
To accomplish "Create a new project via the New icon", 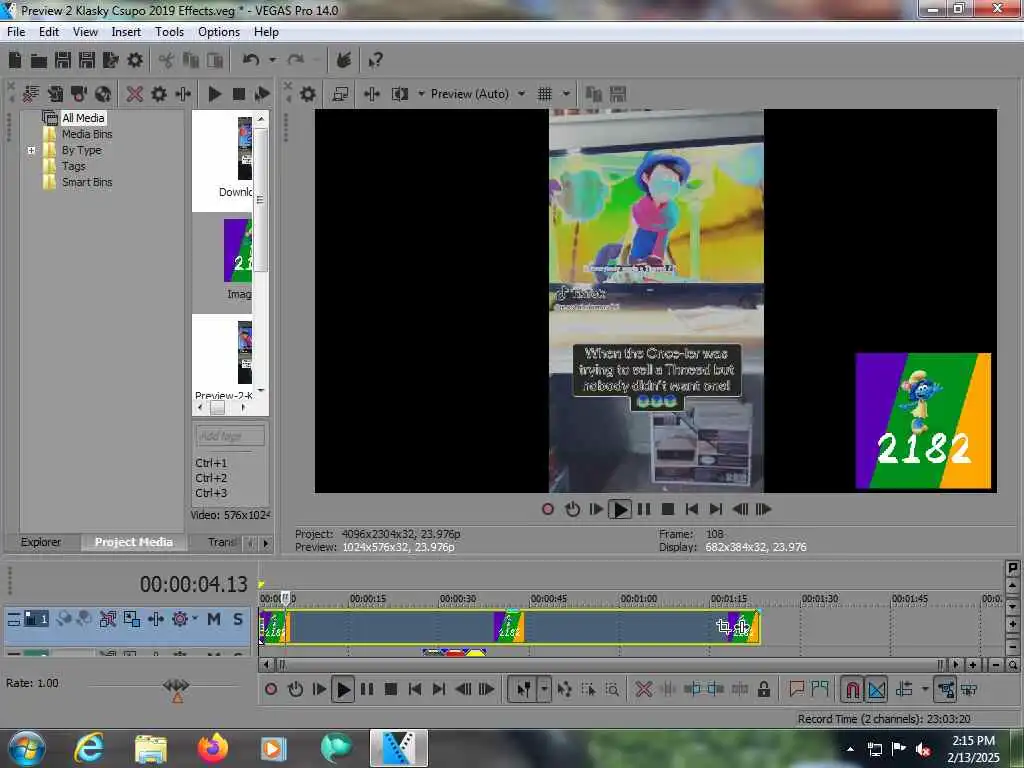I will 14,60.
